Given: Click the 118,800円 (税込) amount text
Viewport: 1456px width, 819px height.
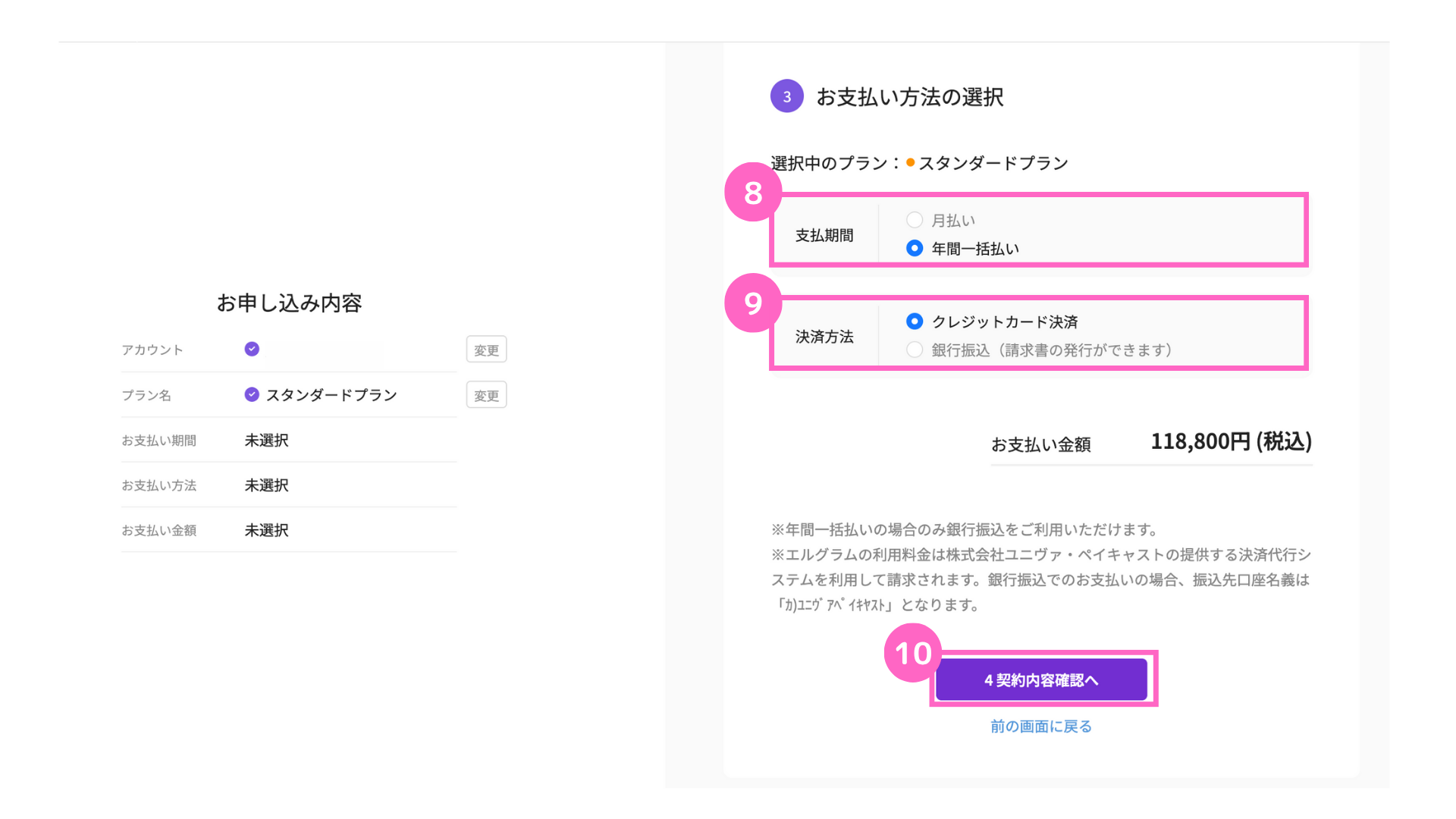Looking at the screenshot, I should click(1231, 441).
